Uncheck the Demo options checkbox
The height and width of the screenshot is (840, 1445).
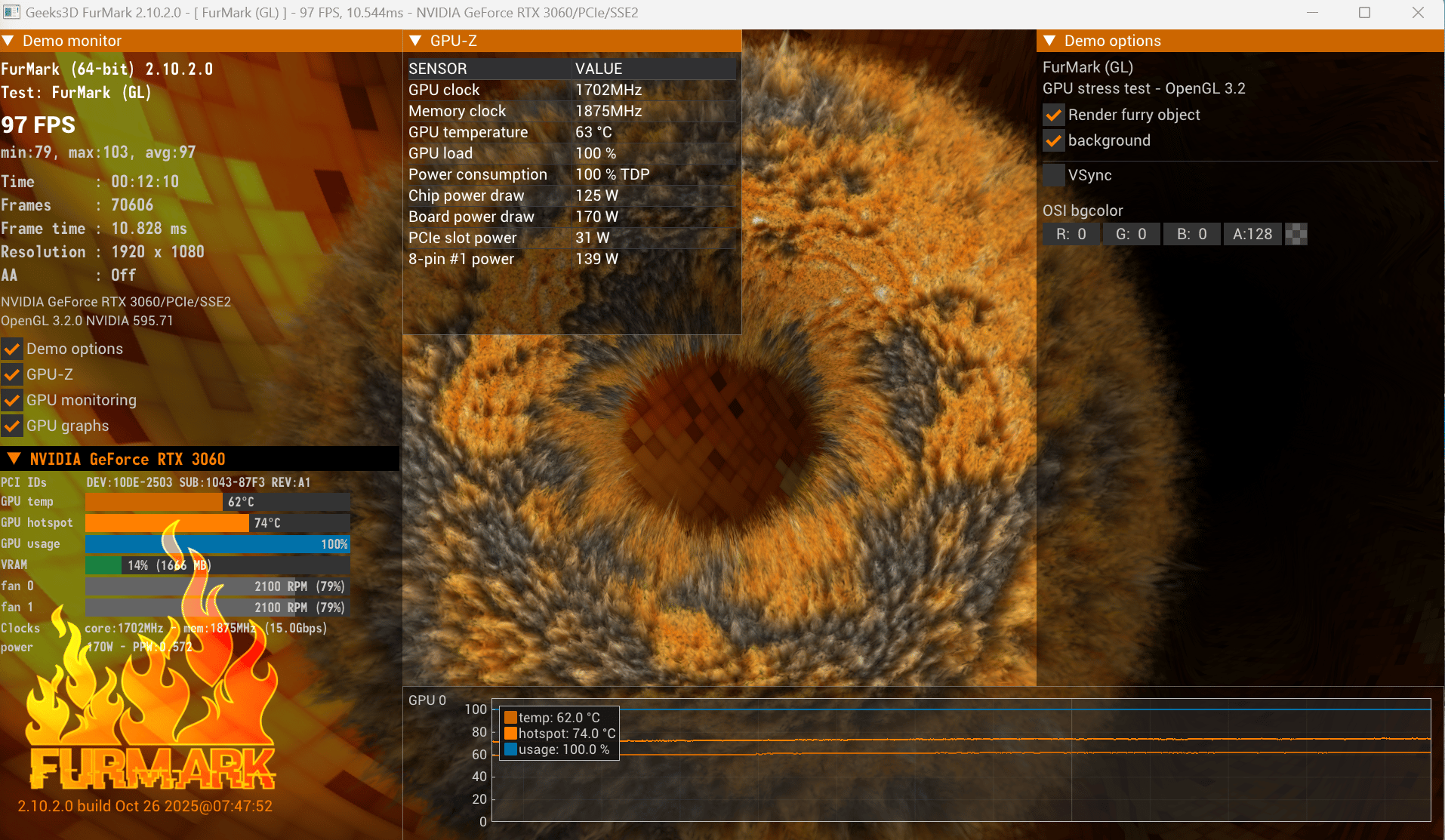point(12,349)
